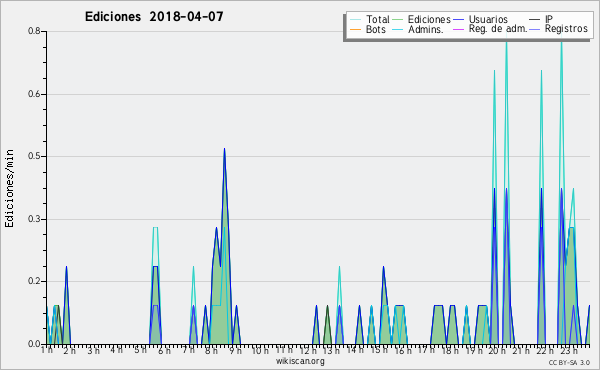Screen dimensions: 600x370
Task: Click the 'IP' legend entry
Action: pos(541,19)
